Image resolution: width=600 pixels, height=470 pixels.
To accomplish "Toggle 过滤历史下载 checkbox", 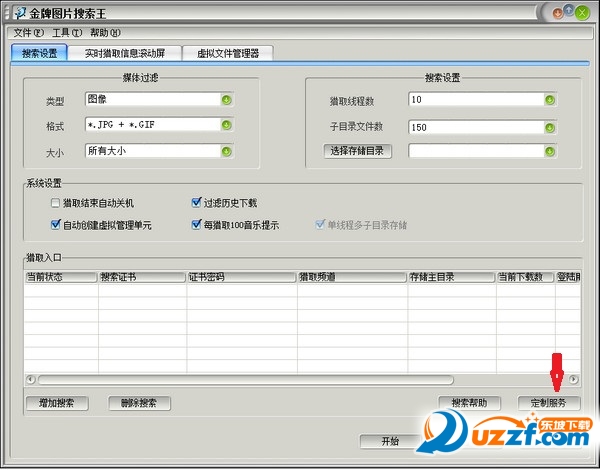I will [x=196, y=202].
